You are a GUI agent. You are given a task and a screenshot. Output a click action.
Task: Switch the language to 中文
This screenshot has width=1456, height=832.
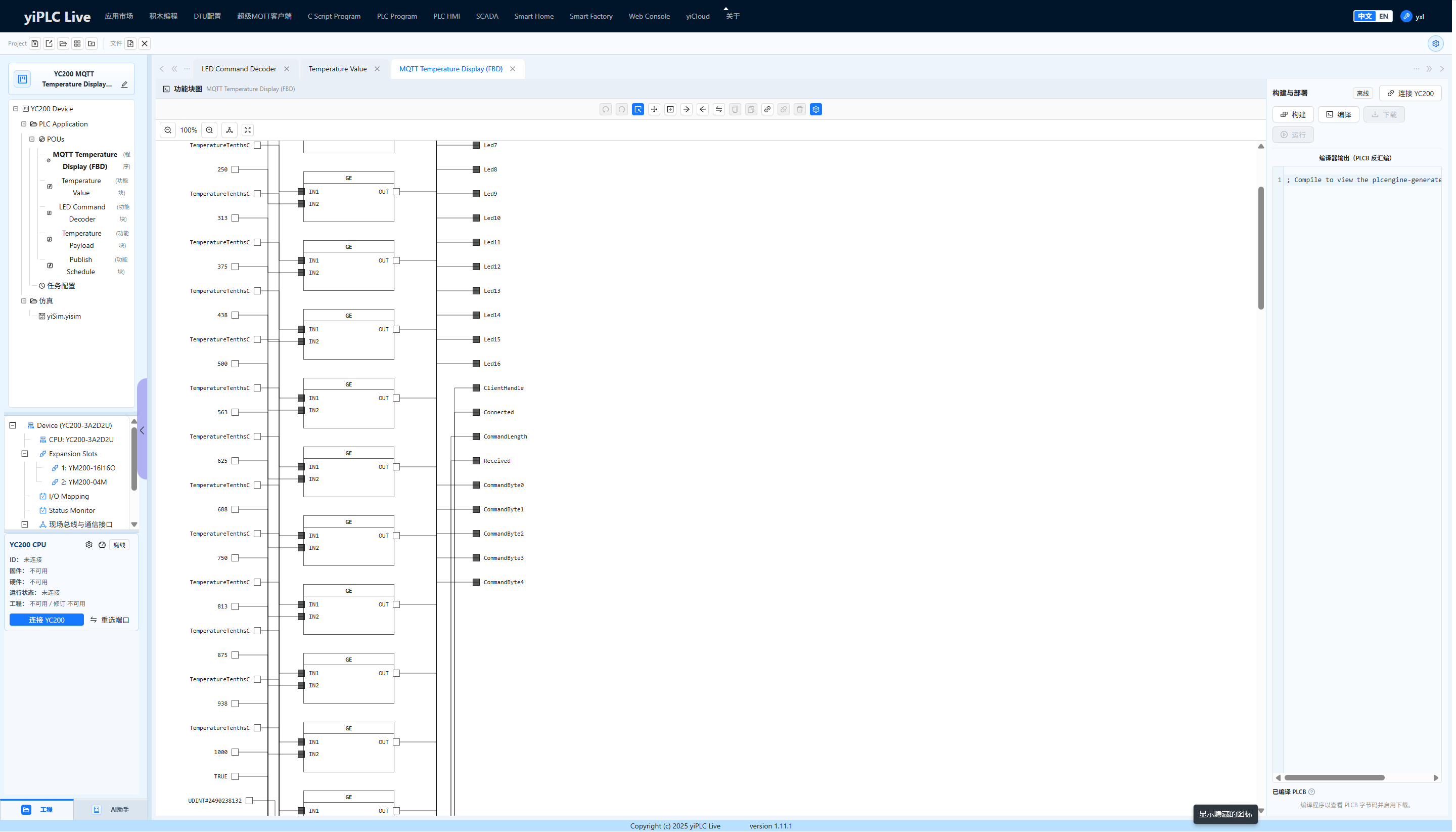point(1365,16)
